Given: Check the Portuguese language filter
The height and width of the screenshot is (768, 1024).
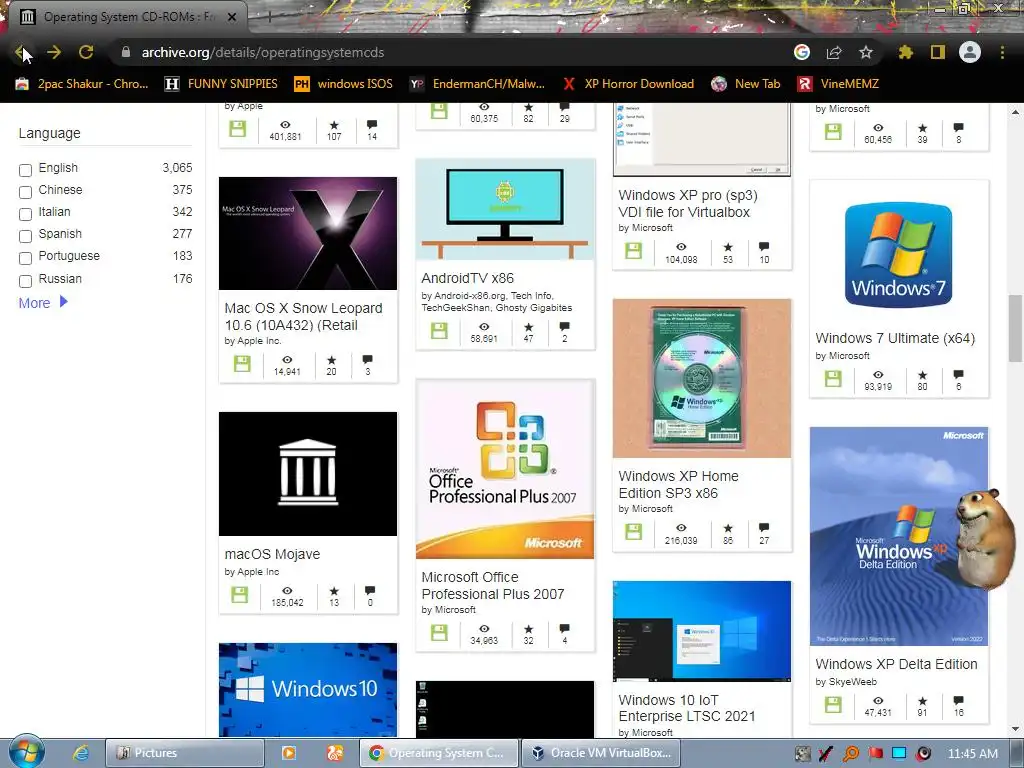Looking at the screenshot, I should (25, 258).
